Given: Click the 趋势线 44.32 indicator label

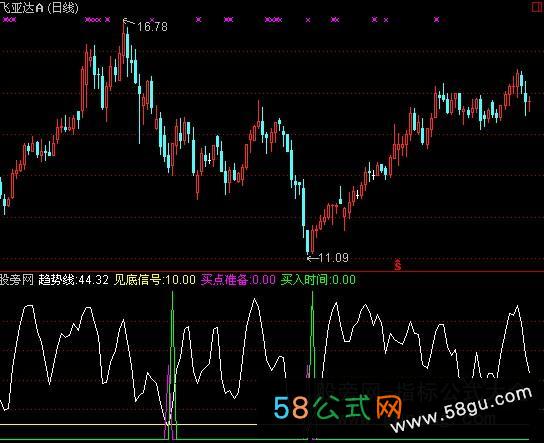Looking at the screenshot, I should pyautogui.click(x=73, y=280).
